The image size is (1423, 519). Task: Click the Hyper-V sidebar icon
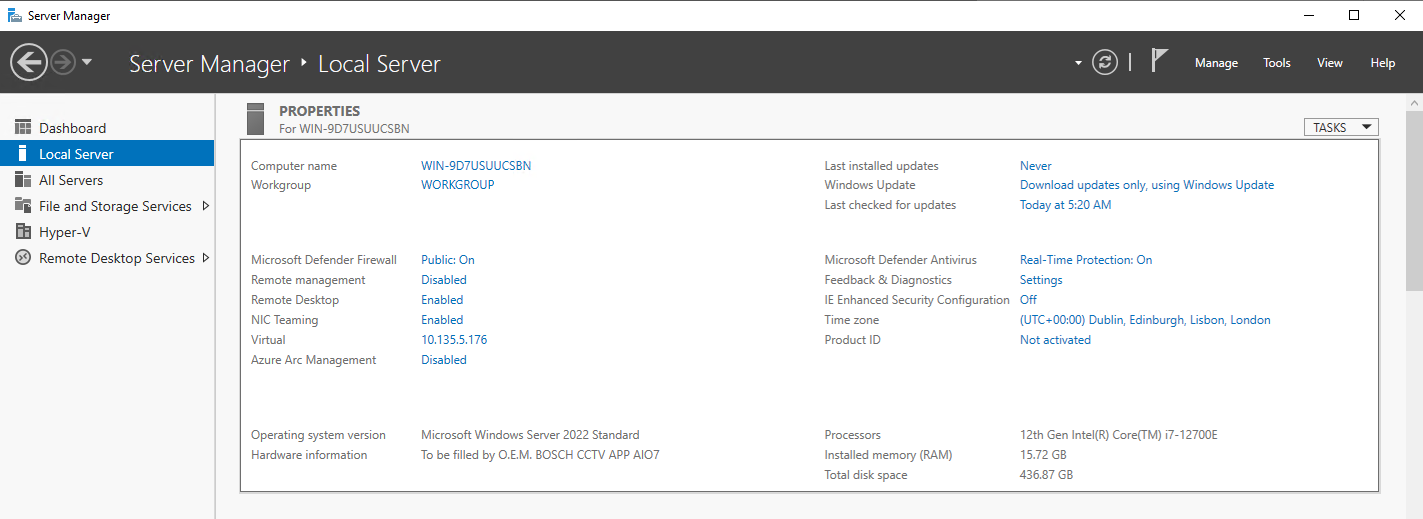tap(23, 232)
